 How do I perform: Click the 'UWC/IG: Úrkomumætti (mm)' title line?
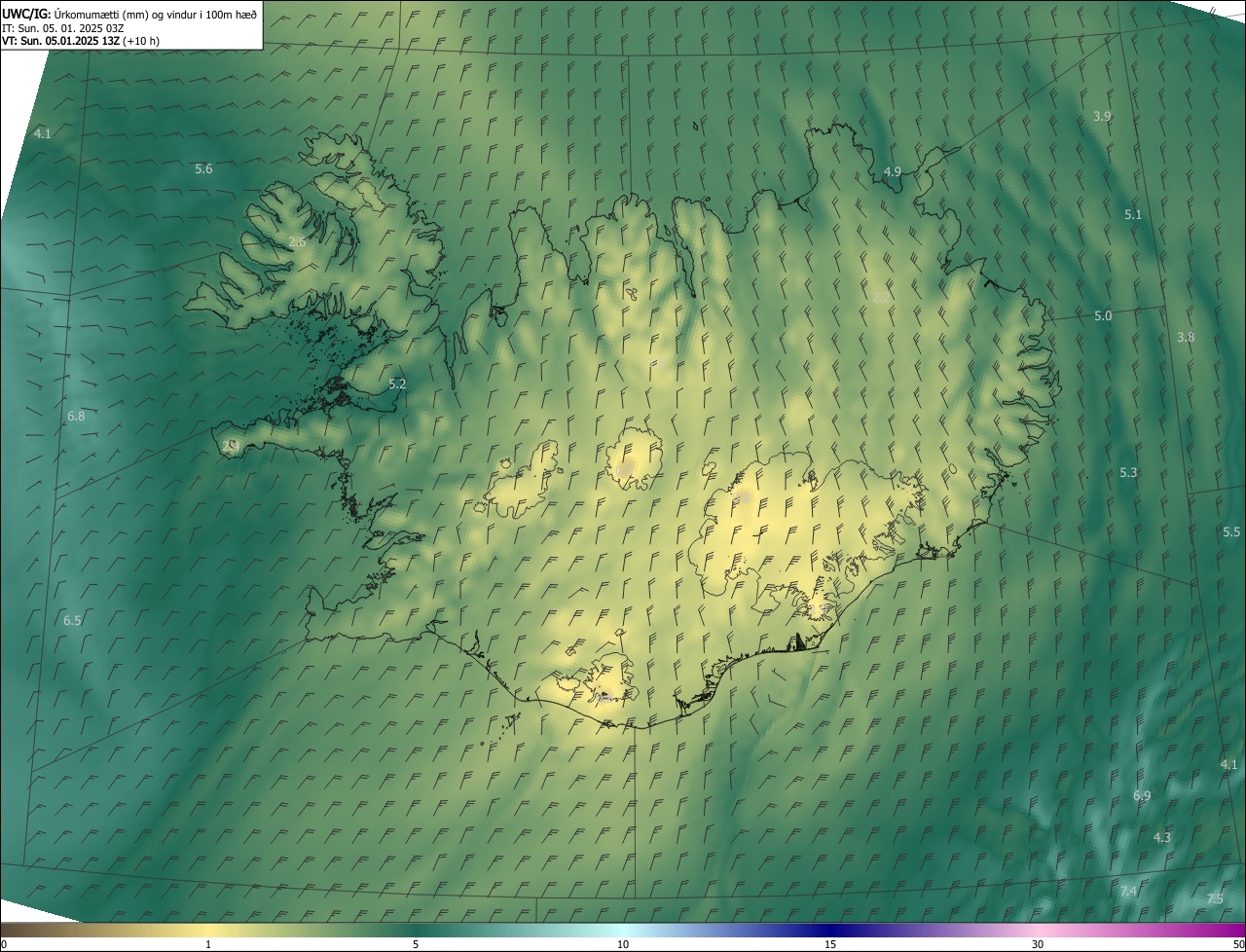click(129, 14)
